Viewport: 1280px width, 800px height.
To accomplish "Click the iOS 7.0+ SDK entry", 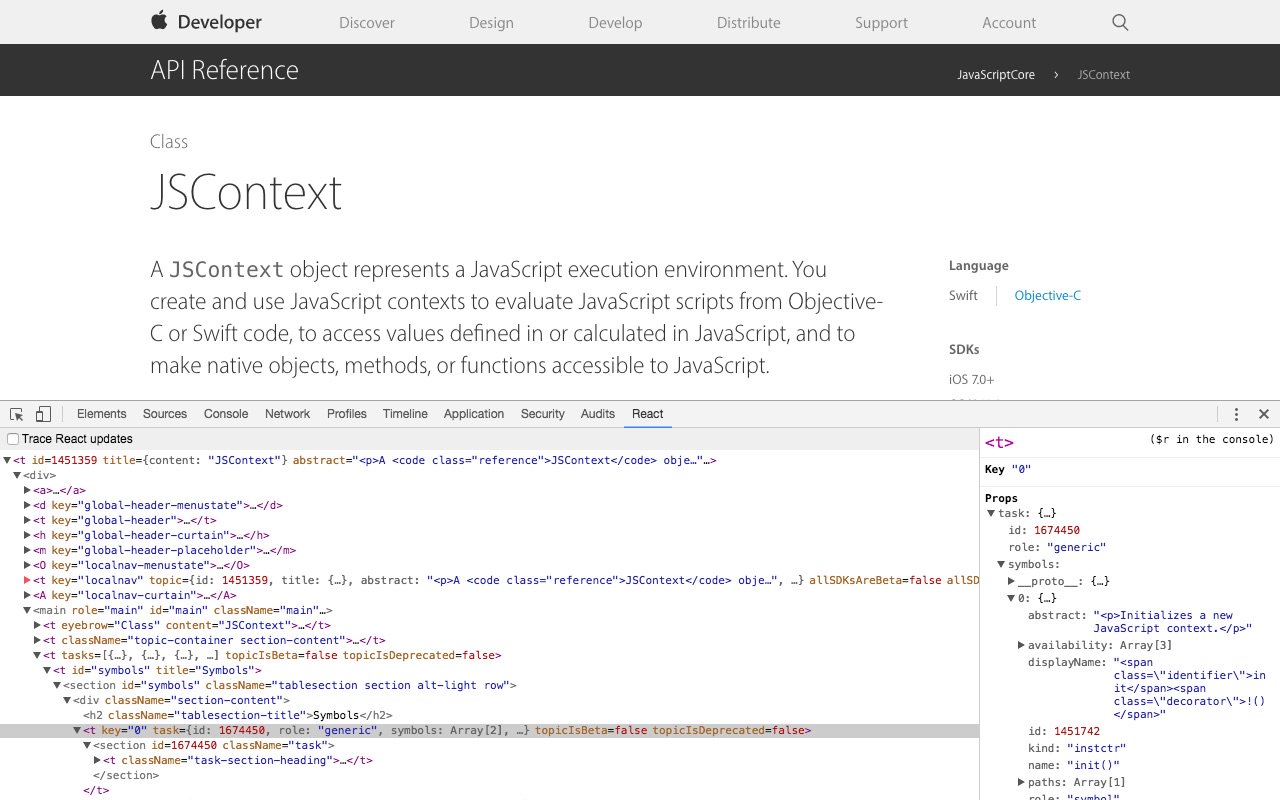I will click(x=972, y=380).
